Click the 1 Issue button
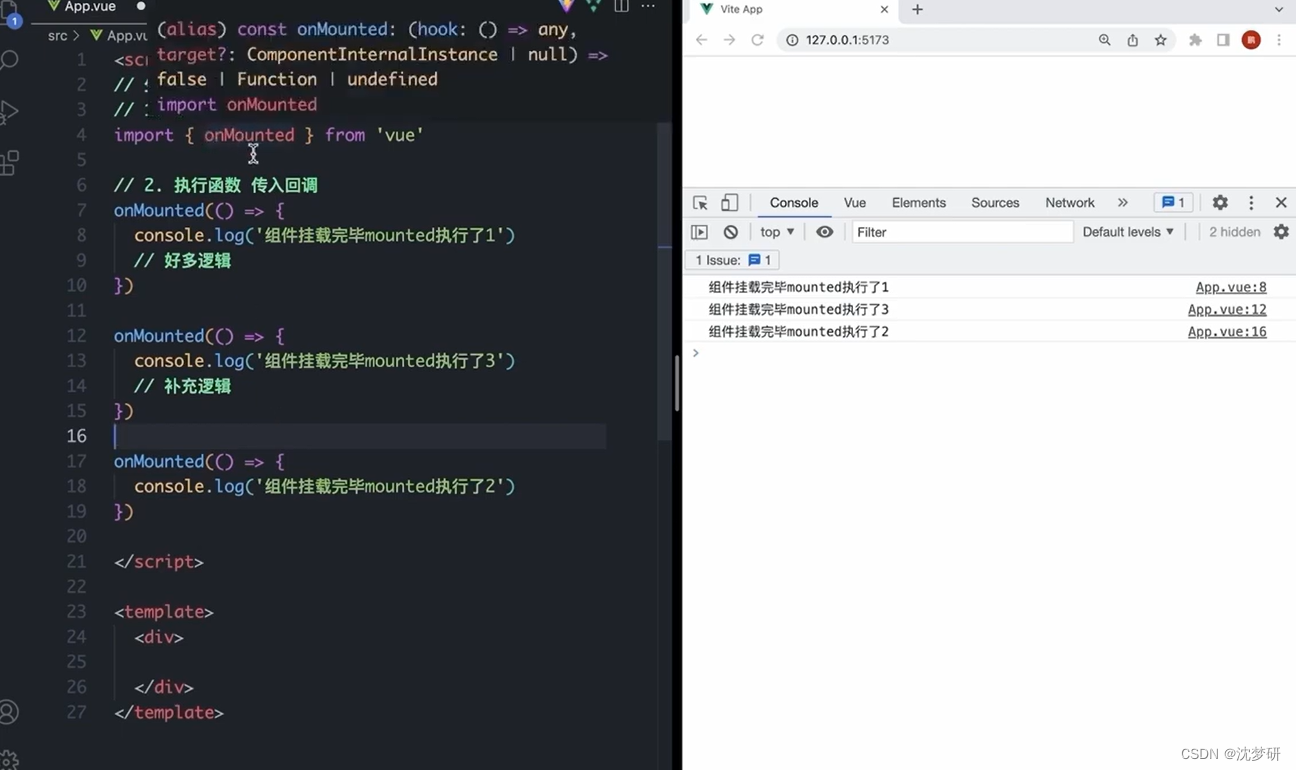This screenshot has height=770, width=1296. [x=733, y=260]
